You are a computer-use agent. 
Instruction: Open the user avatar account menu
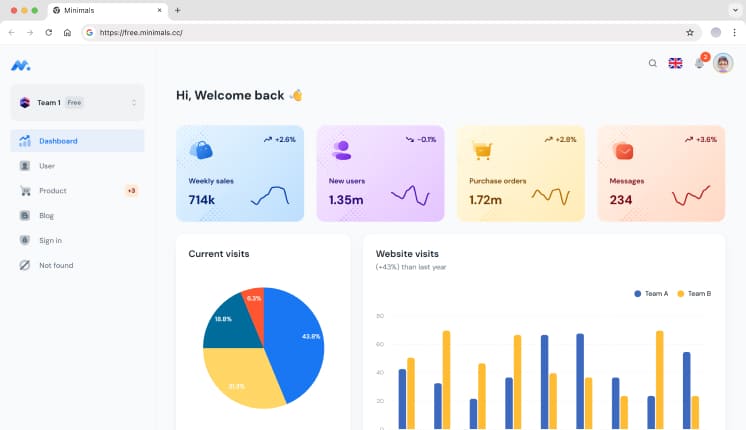pyautogui.click(x=723, y=63)
